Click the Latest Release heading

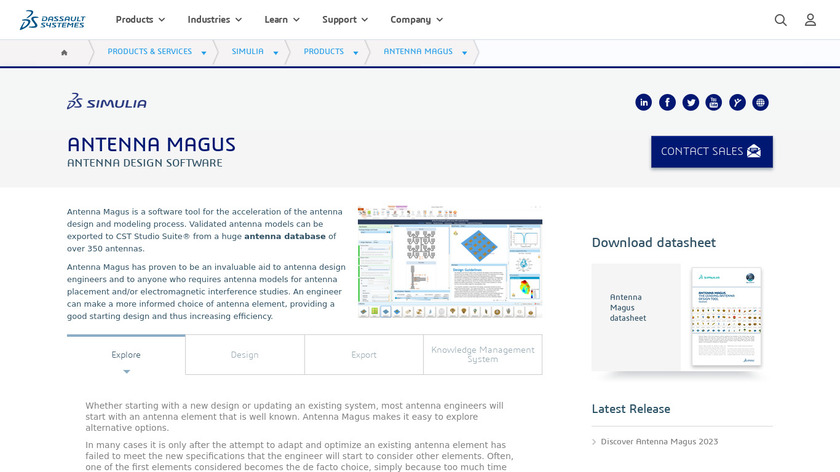click(x=631, y=409)
